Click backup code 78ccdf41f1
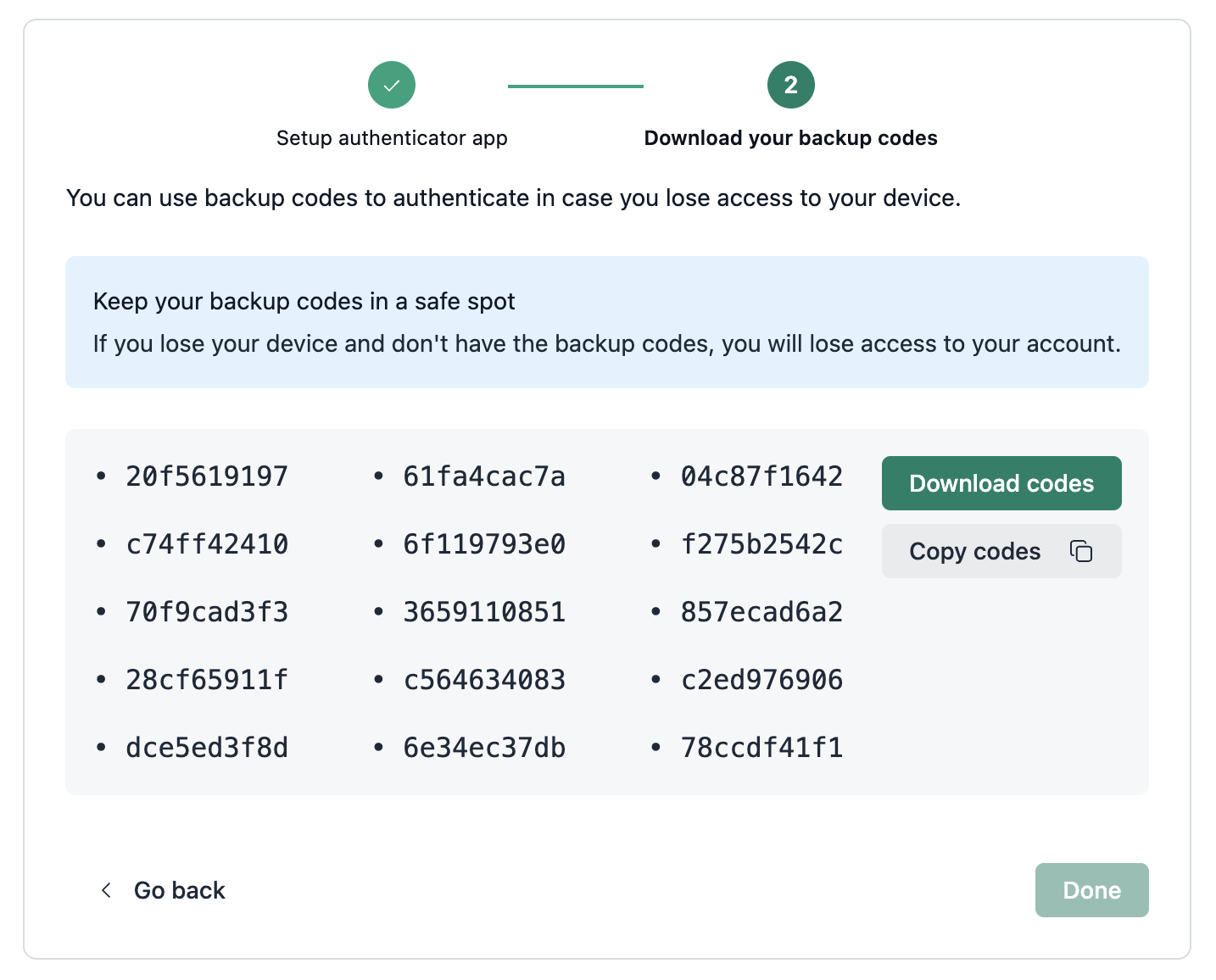The height and width of the screenshot is (980, 1216). [x=761, y=748]
